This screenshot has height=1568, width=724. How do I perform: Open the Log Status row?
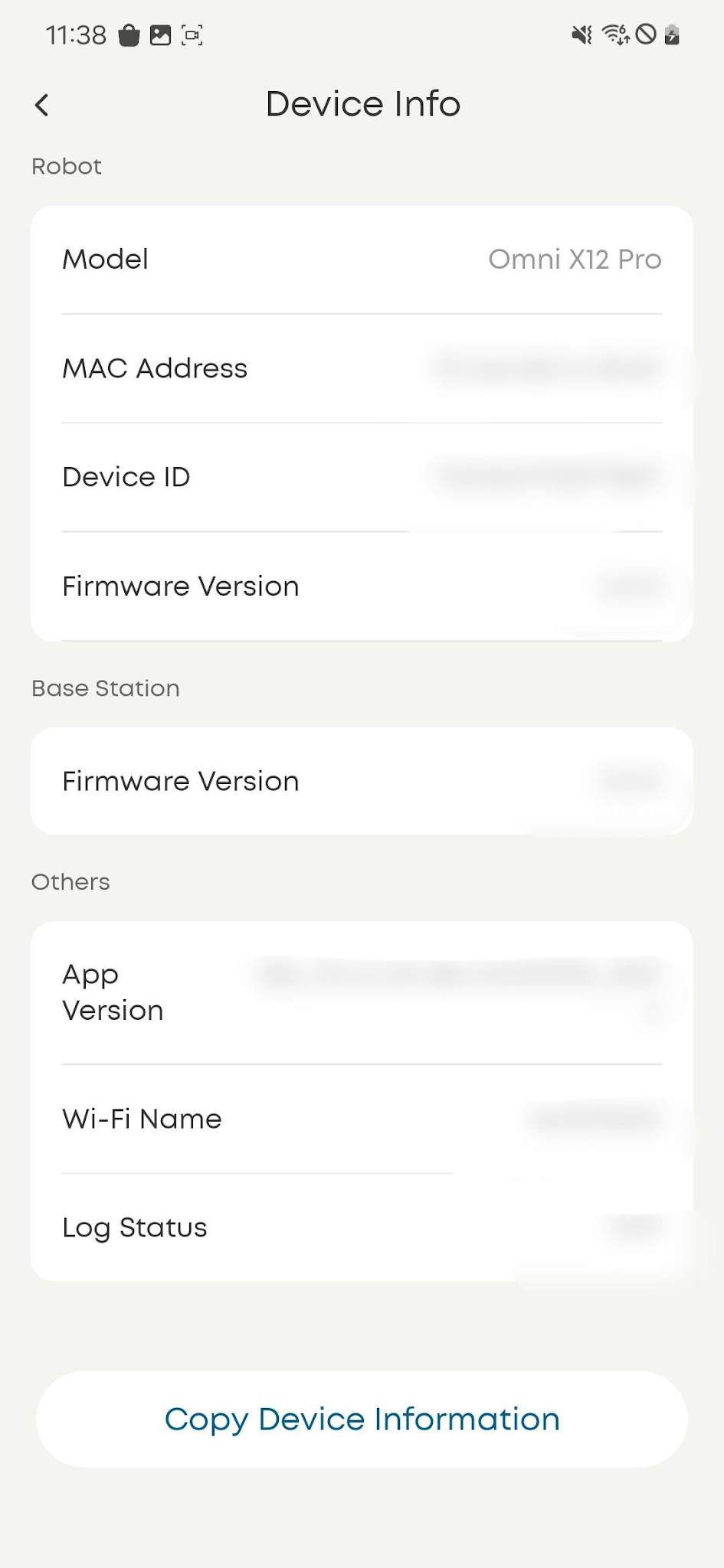tap(362, 1228)
